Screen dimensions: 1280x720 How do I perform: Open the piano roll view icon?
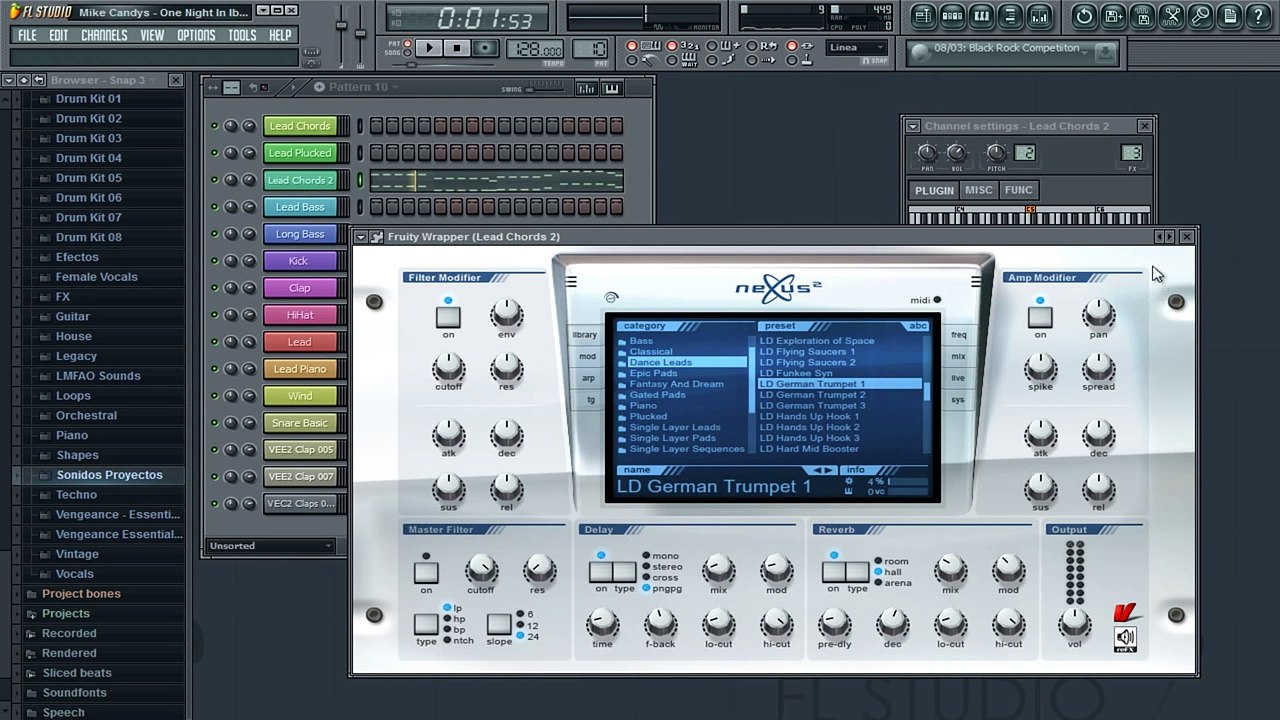coord(981,16)
